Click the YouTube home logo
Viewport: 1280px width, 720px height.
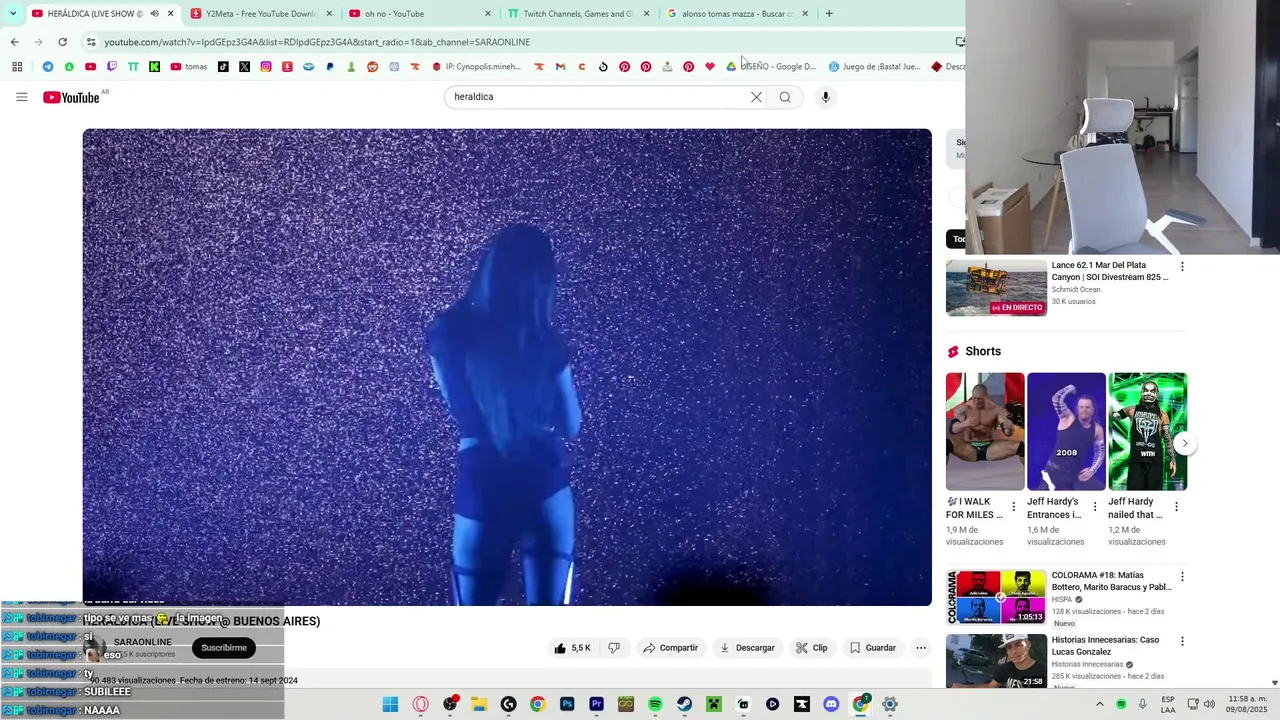pyautogui.click(x=71, y=97)
